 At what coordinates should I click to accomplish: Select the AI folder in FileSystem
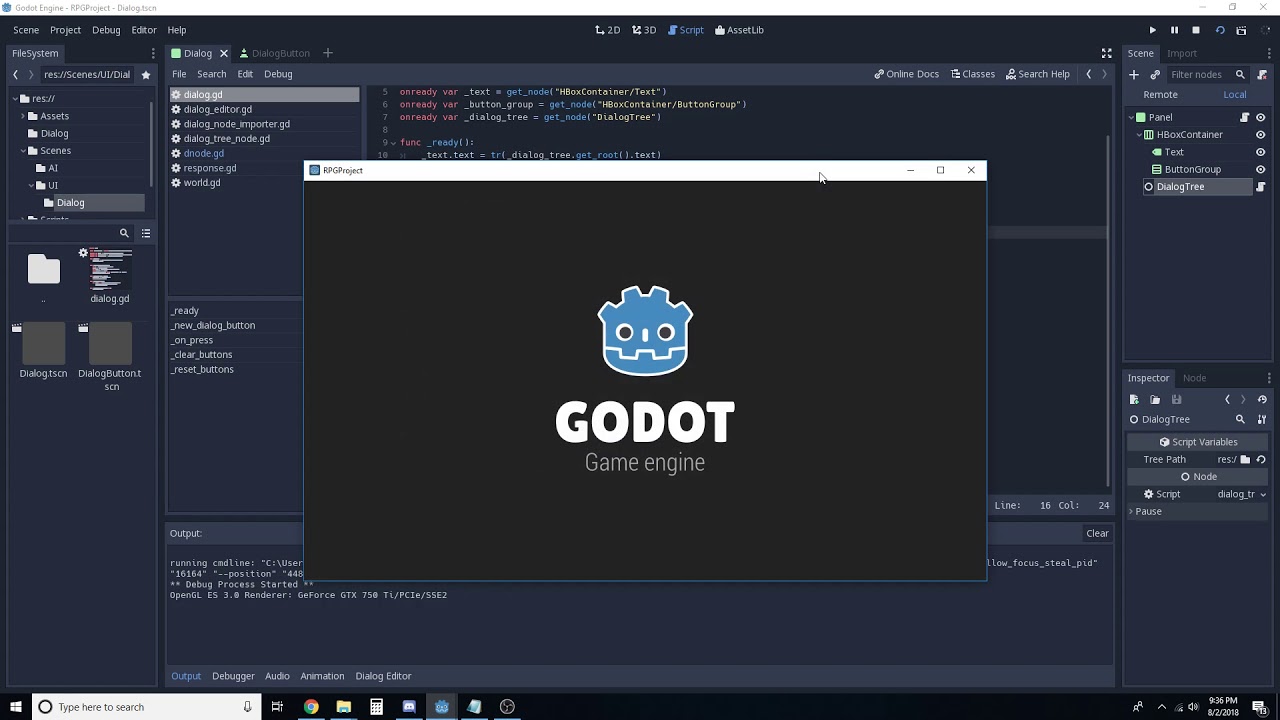pyautogui.click(x=53, y=168)
